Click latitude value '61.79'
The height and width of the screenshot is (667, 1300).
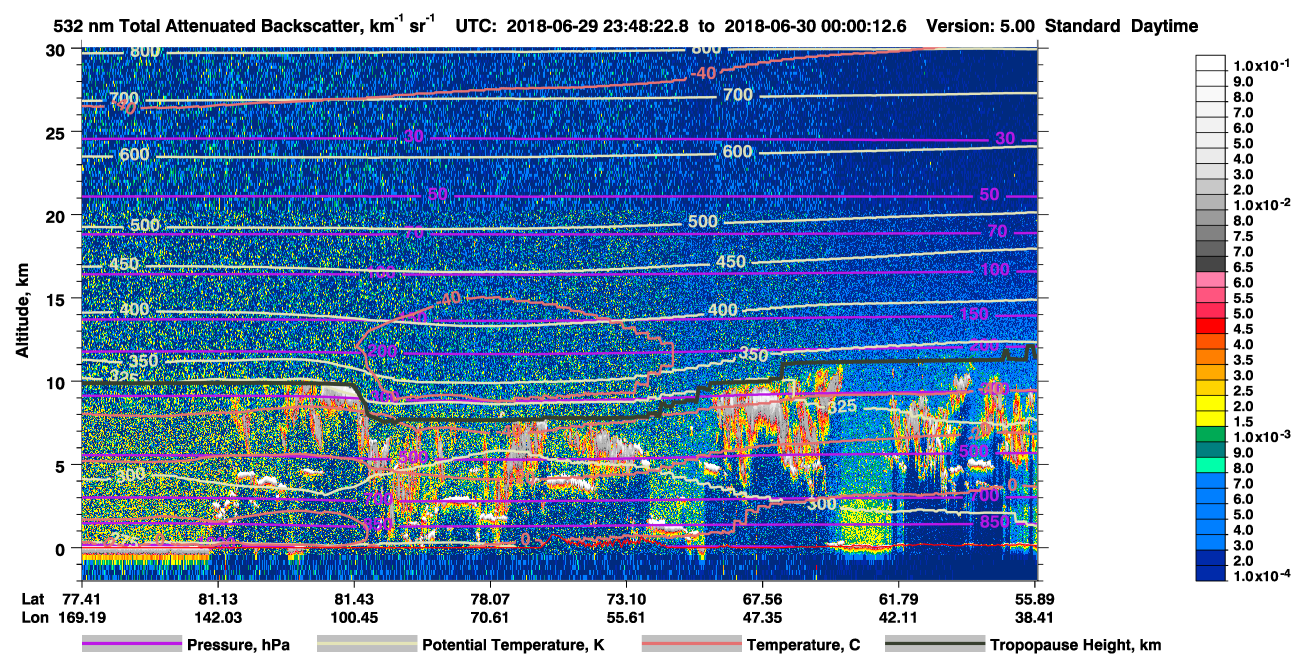tap(900, 599)
